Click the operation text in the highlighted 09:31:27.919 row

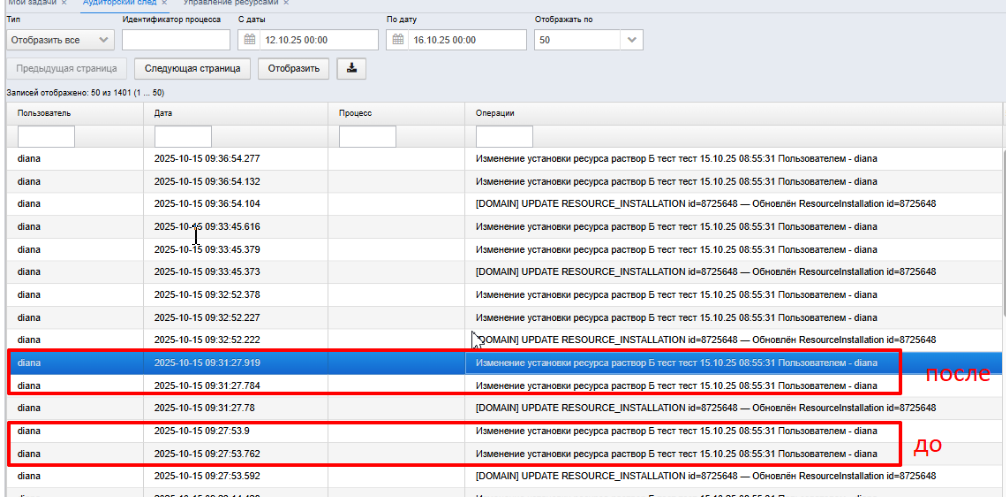676,363
